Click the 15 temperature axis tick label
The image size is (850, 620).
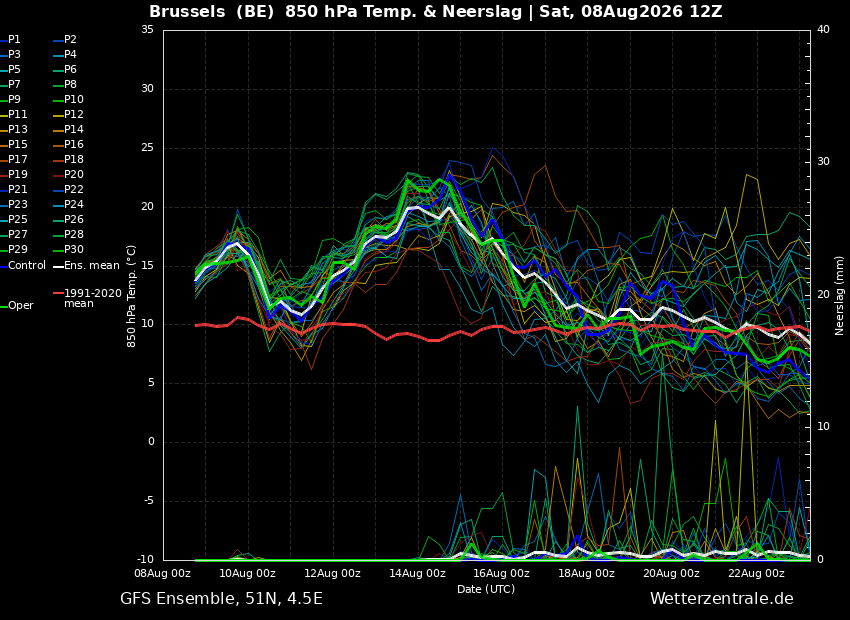tap(147, 266)
